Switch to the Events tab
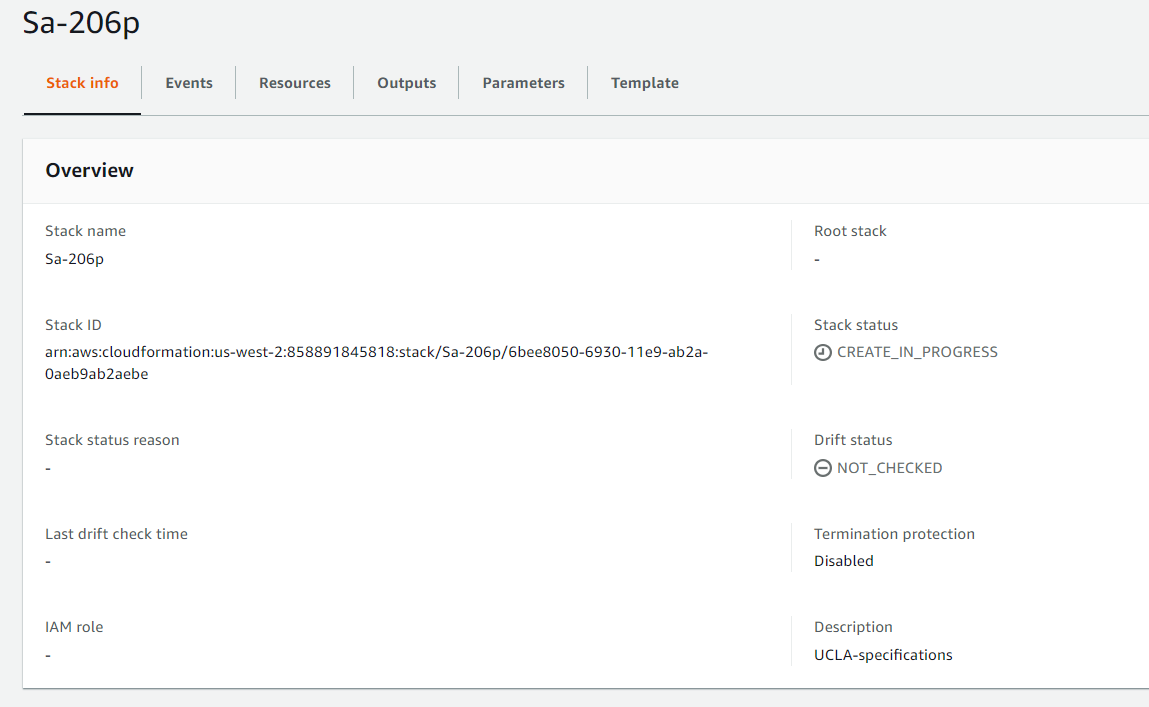Screen dimensions: 1149x707 (x=189, y=83)
